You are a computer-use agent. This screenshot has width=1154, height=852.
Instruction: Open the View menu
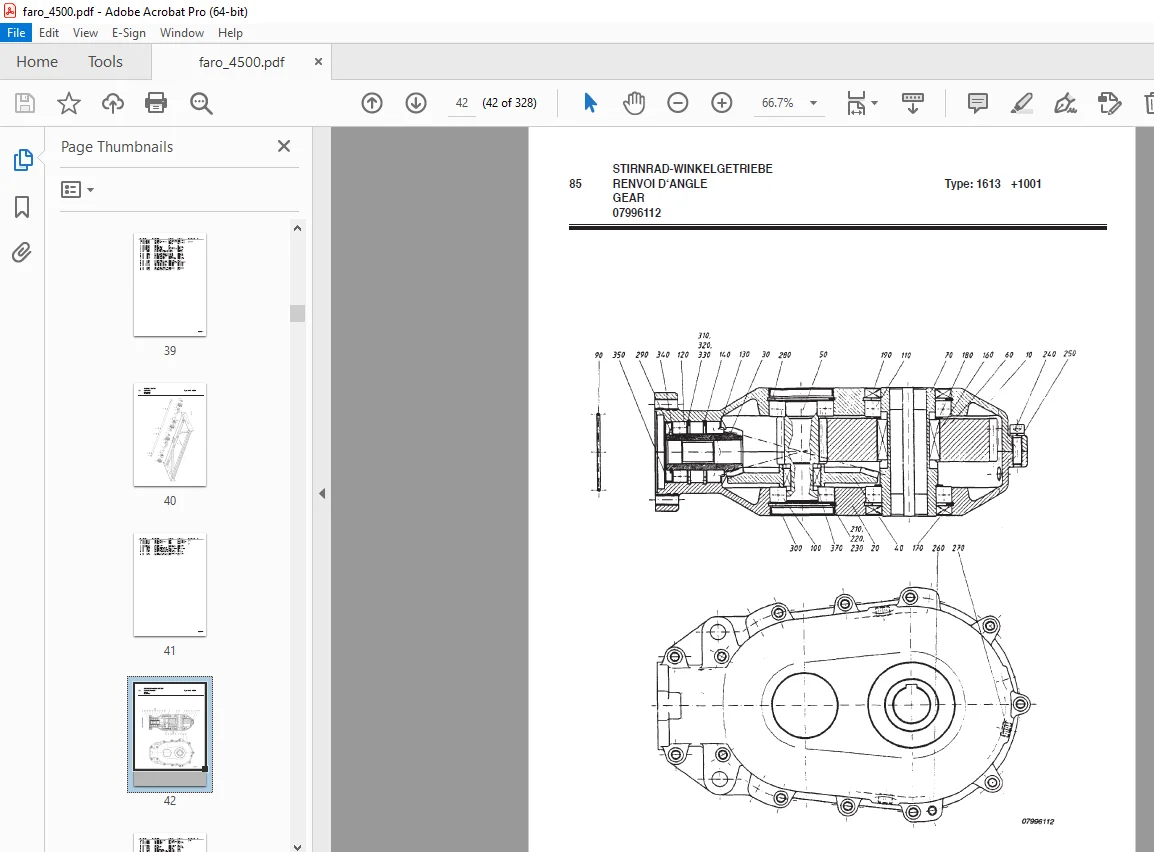(x=85, y=32)
